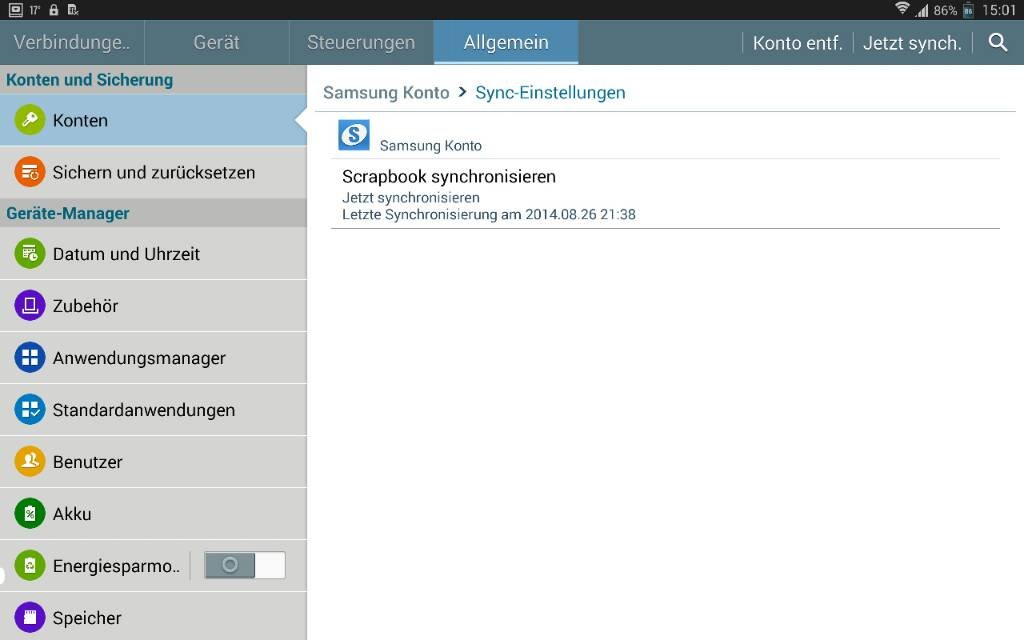Image resolution: width=1024 pixels, height=640 pixels.
Task: Tap the Jetzt synch. button
Action: point(912,43)
